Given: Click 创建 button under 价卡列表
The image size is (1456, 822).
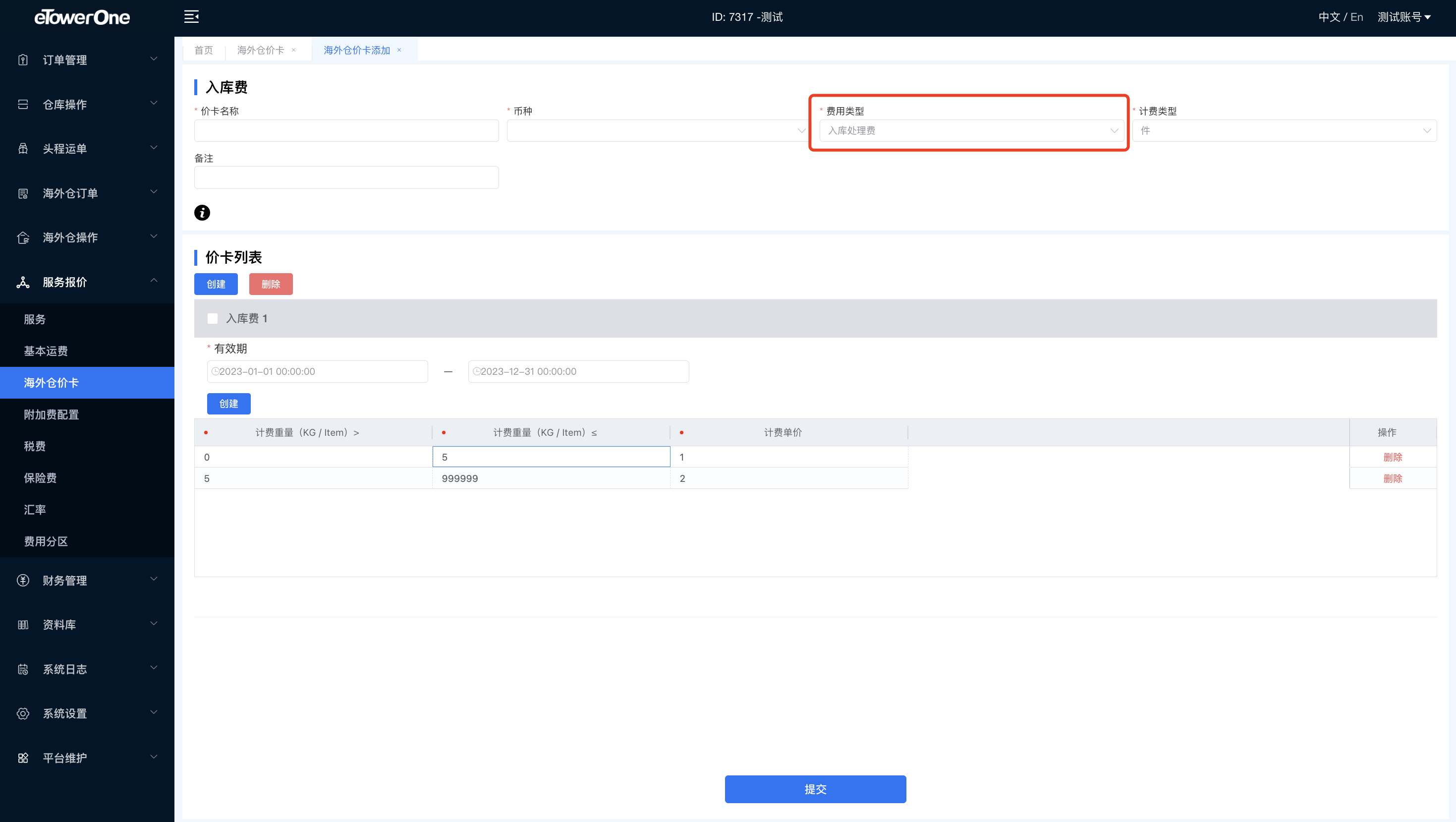Looking at the screenshot, I should (x=216, y=284).
